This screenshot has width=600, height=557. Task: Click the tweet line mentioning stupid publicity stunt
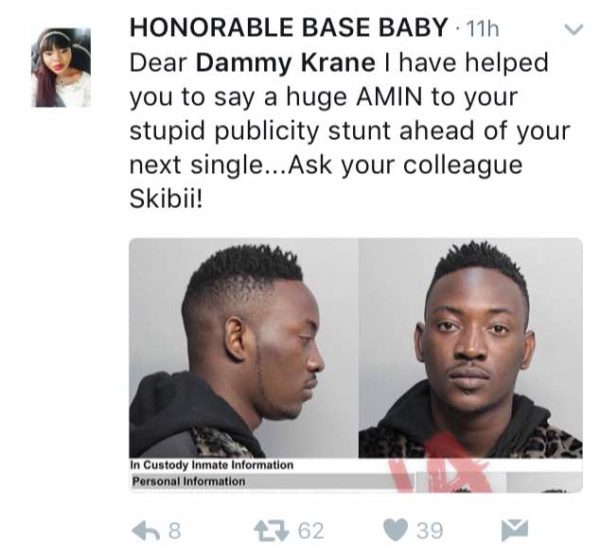350,131
